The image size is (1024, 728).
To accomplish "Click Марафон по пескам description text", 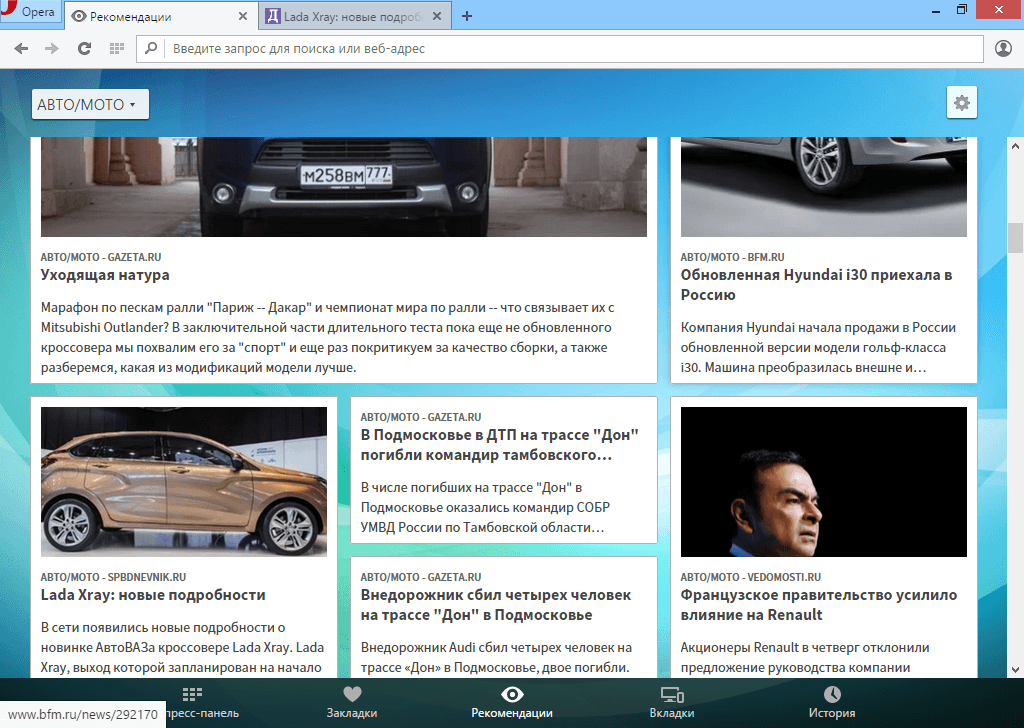I will (328, 338).
